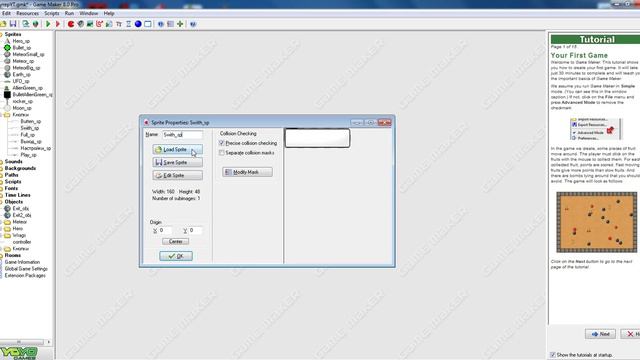Open Game Information in resource tree
This screenshot has height=360, width=640.
click(22, 262)
